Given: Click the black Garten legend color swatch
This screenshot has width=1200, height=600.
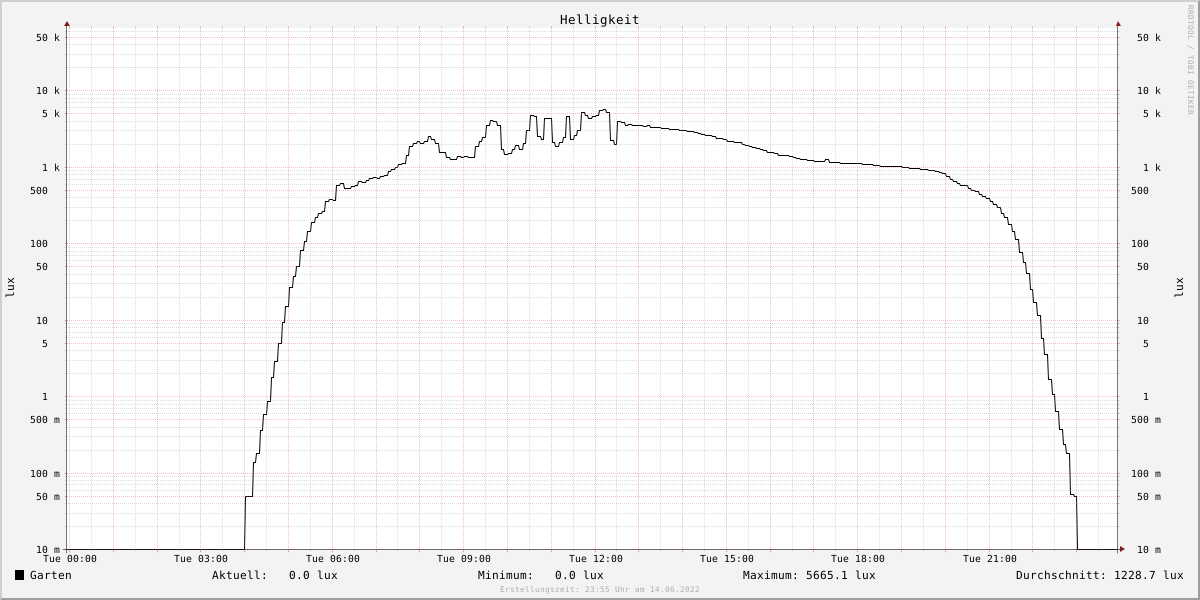Looking at the screenshot, I should 19,575.
